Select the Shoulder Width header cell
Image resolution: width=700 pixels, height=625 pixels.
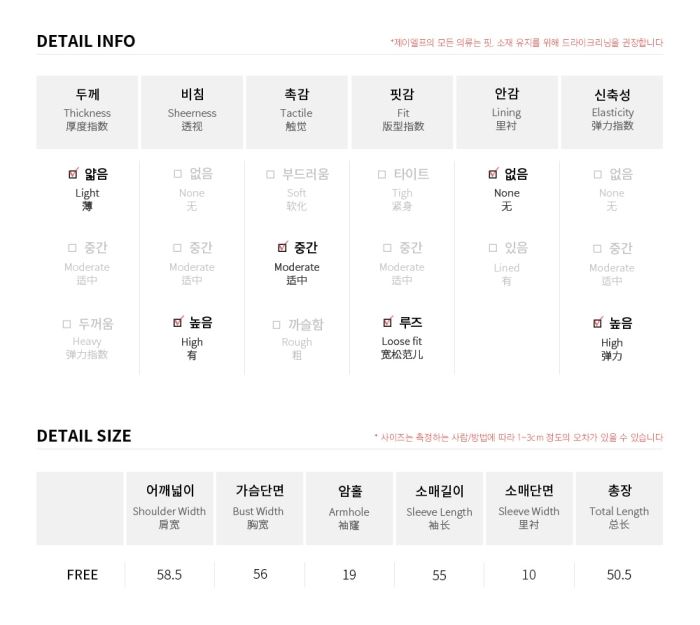[169, 508]
